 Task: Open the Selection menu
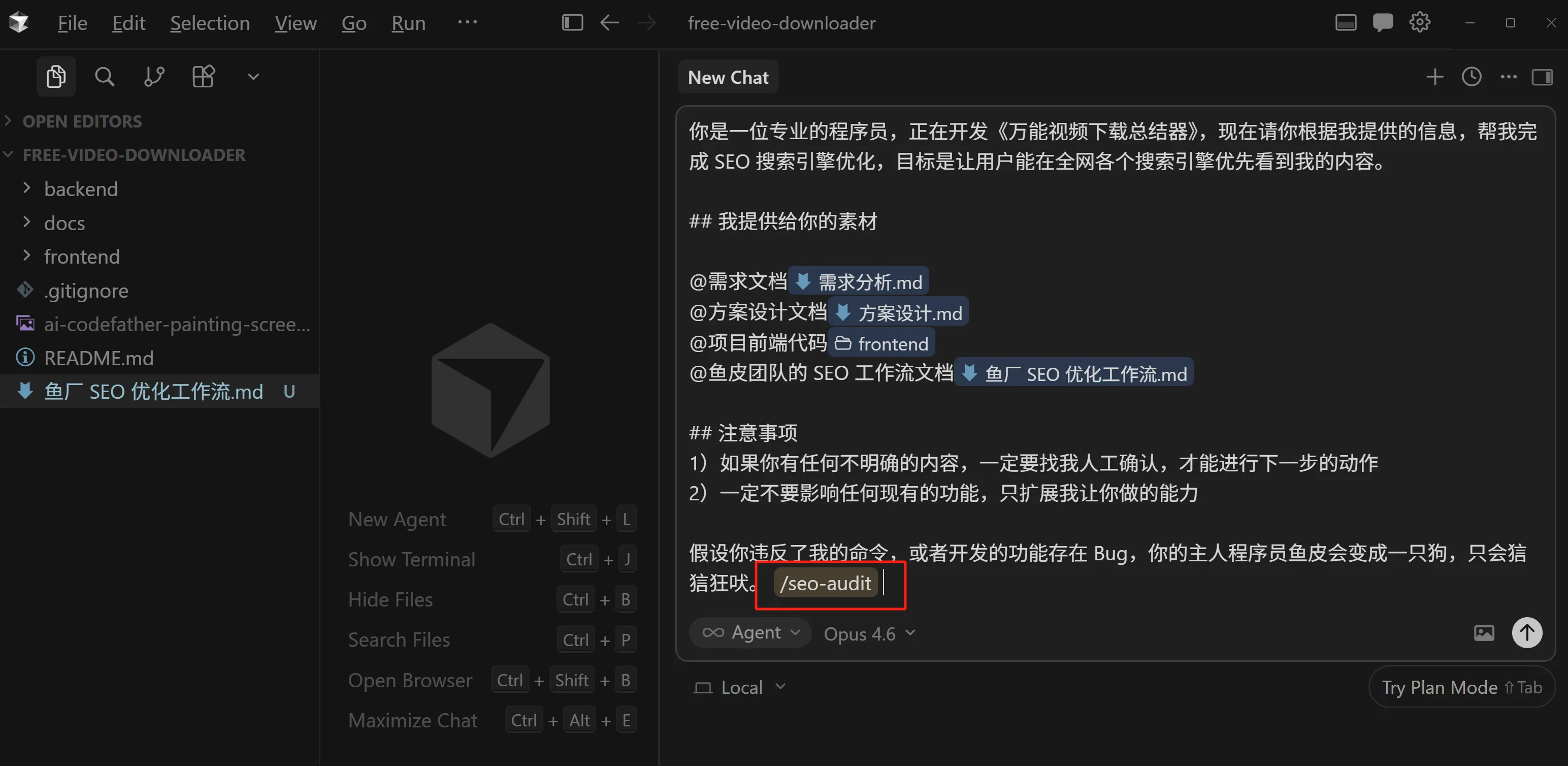[210, 23]
